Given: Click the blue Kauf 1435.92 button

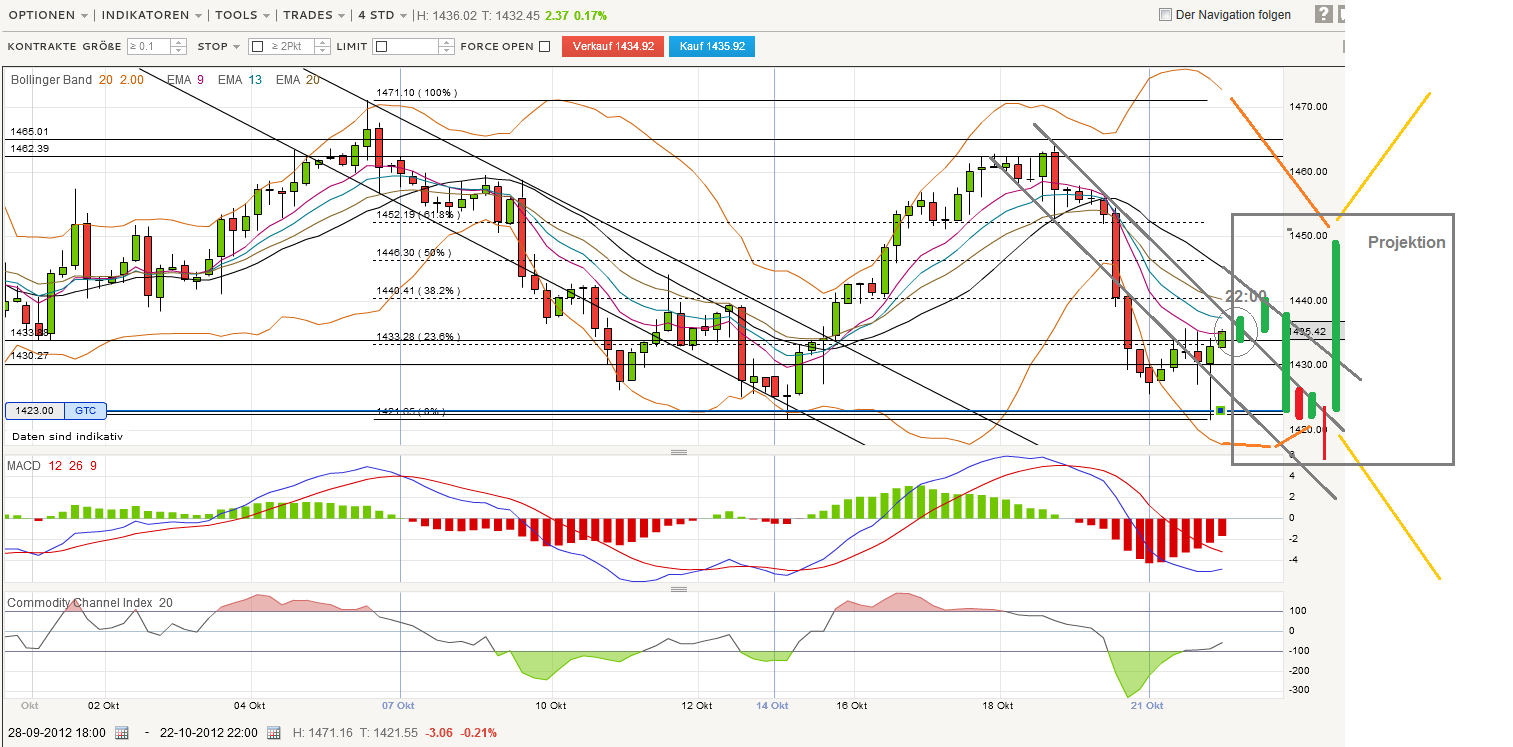Looking at the screenshot, I should [x=712, y=46].
